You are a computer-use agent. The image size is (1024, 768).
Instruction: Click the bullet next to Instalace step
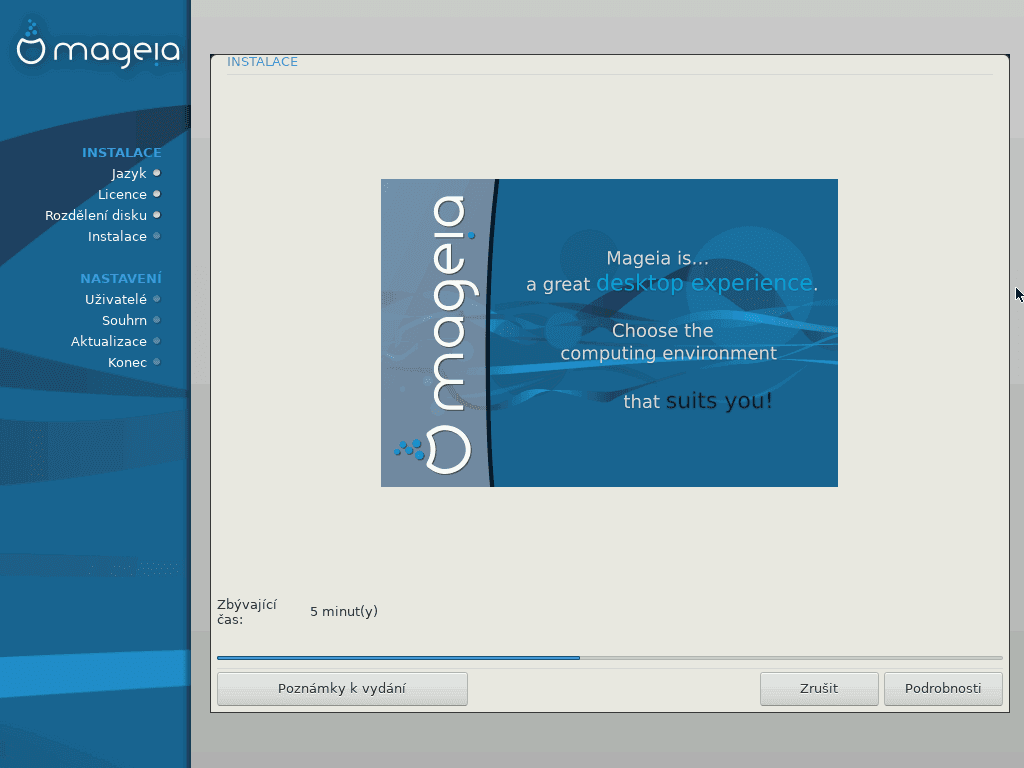157,236
